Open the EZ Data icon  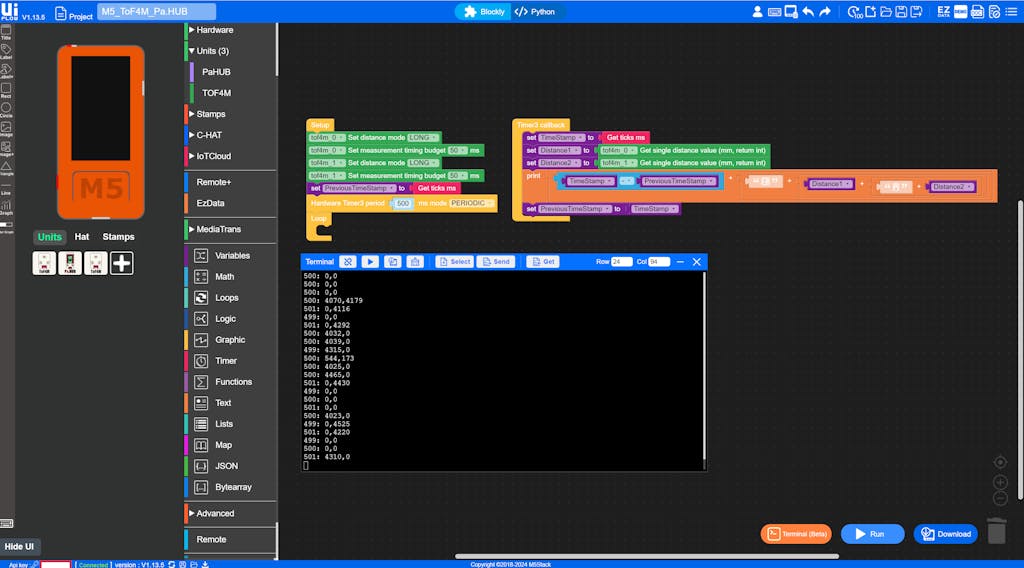[x=944, y=12]
